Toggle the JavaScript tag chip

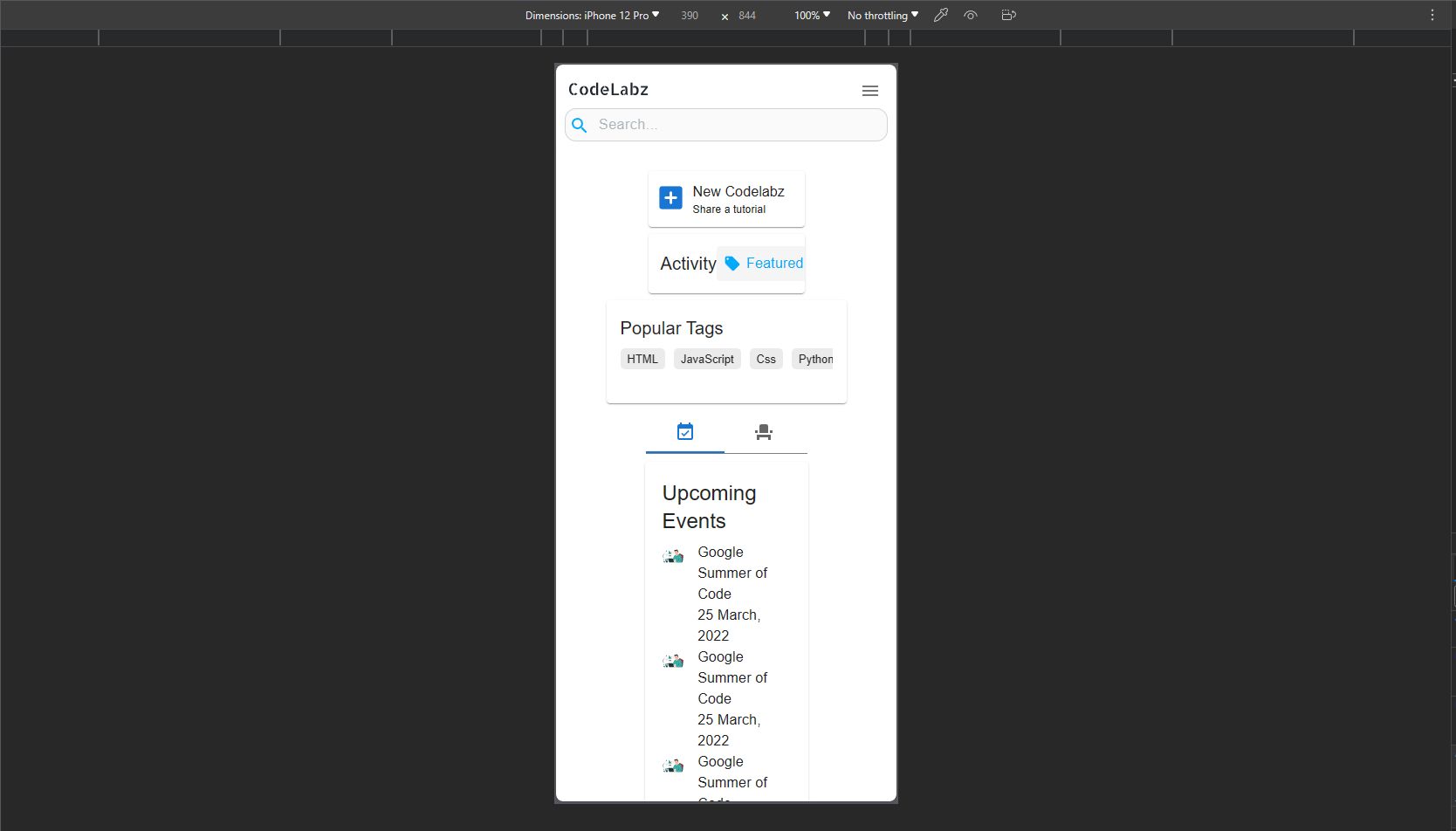pos(707,359)
